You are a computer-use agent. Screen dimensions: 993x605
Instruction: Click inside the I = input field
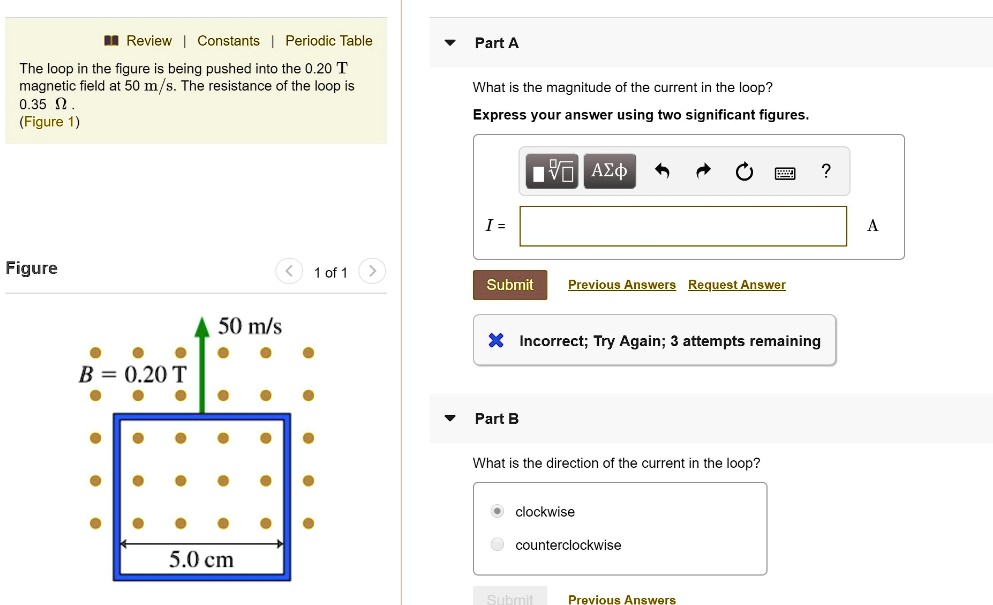pos(683,226)
